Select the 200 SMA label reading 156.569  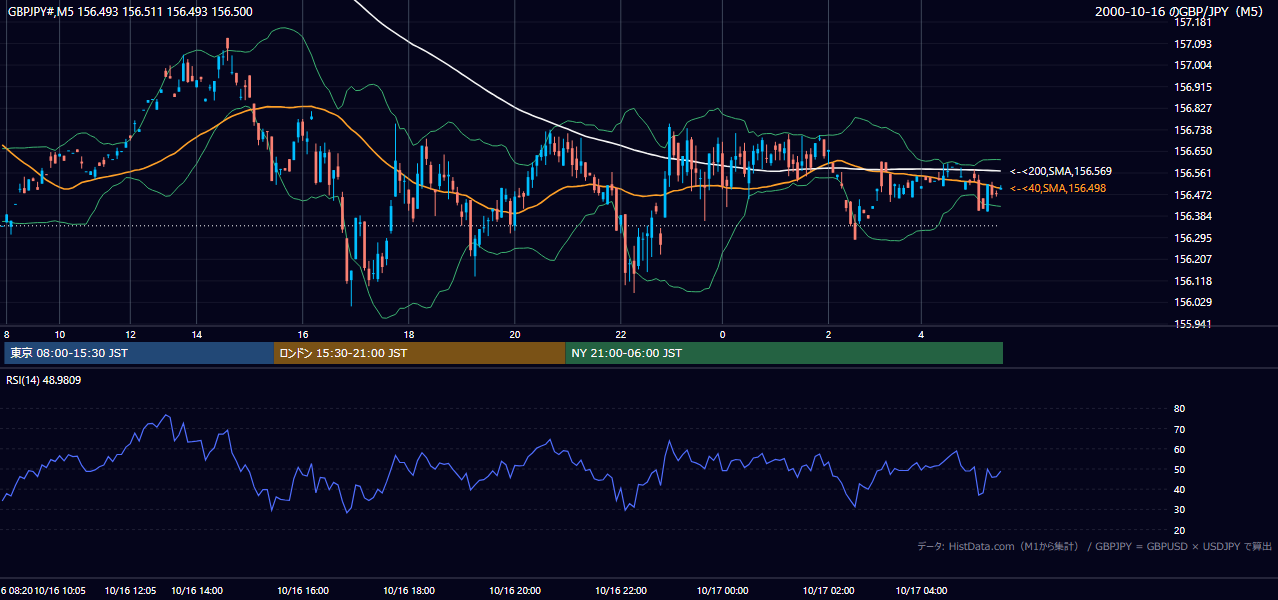1061,172
